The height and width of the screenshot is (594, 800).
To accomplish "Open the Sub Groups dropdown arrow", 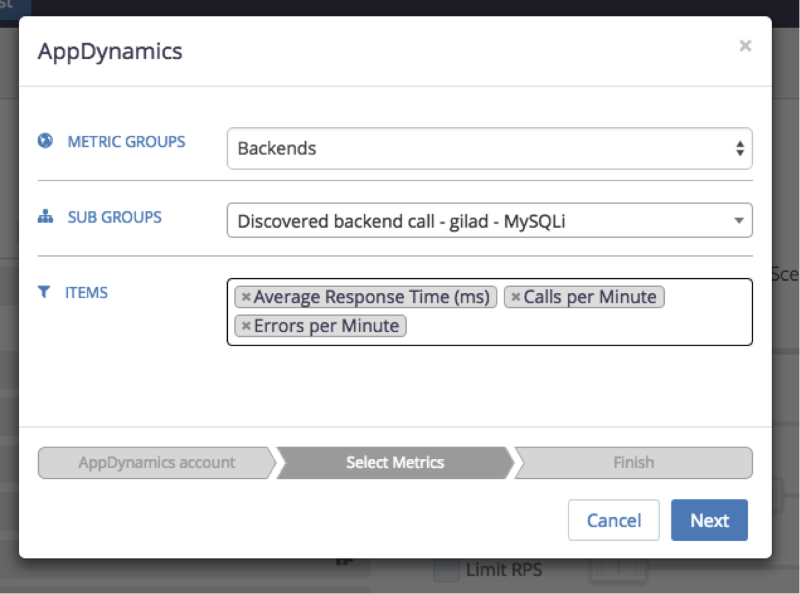I will 738,220.
